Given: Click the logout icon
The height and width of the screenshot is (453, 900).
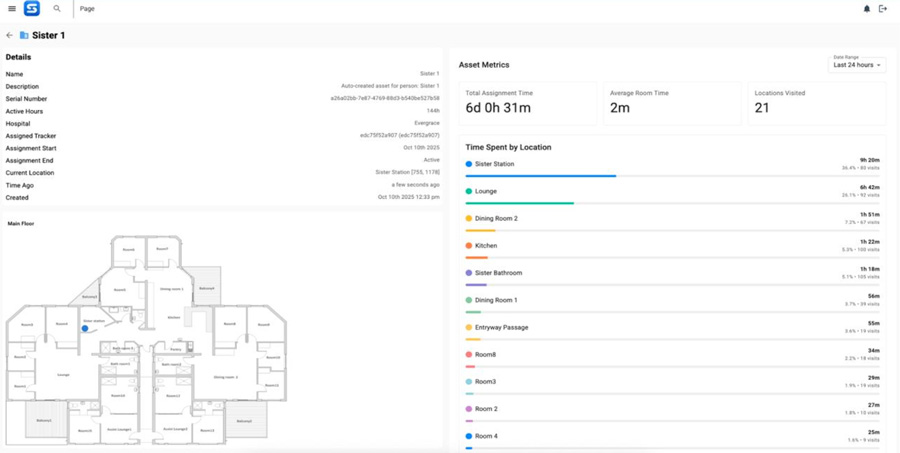Looking at the screenshot, I should coord(883,9).
